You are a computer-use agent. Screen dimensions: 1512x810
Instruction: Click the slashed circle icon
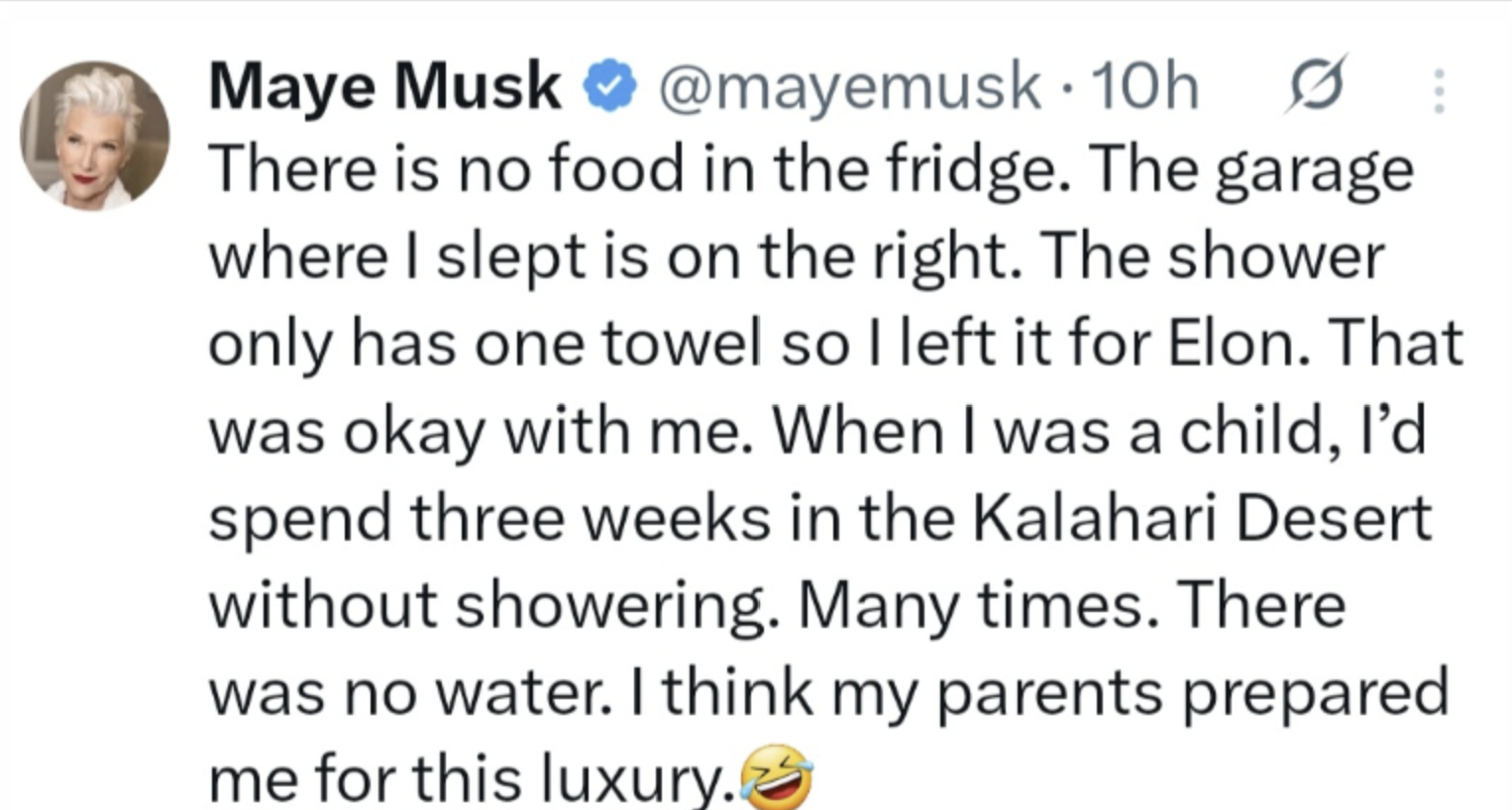1315,87
